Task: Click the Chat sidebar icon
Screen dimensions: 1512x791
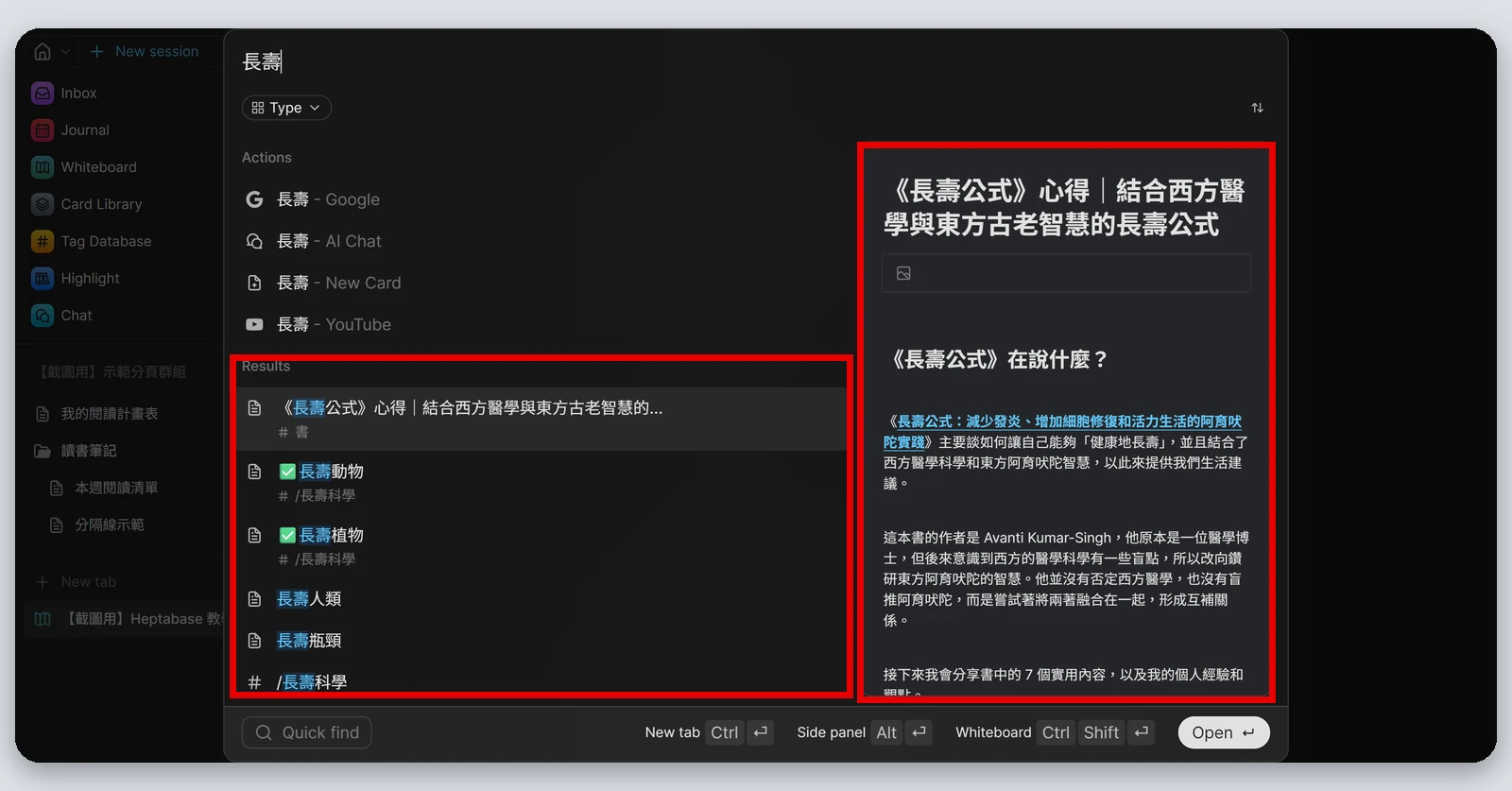Action: (43, 315)
